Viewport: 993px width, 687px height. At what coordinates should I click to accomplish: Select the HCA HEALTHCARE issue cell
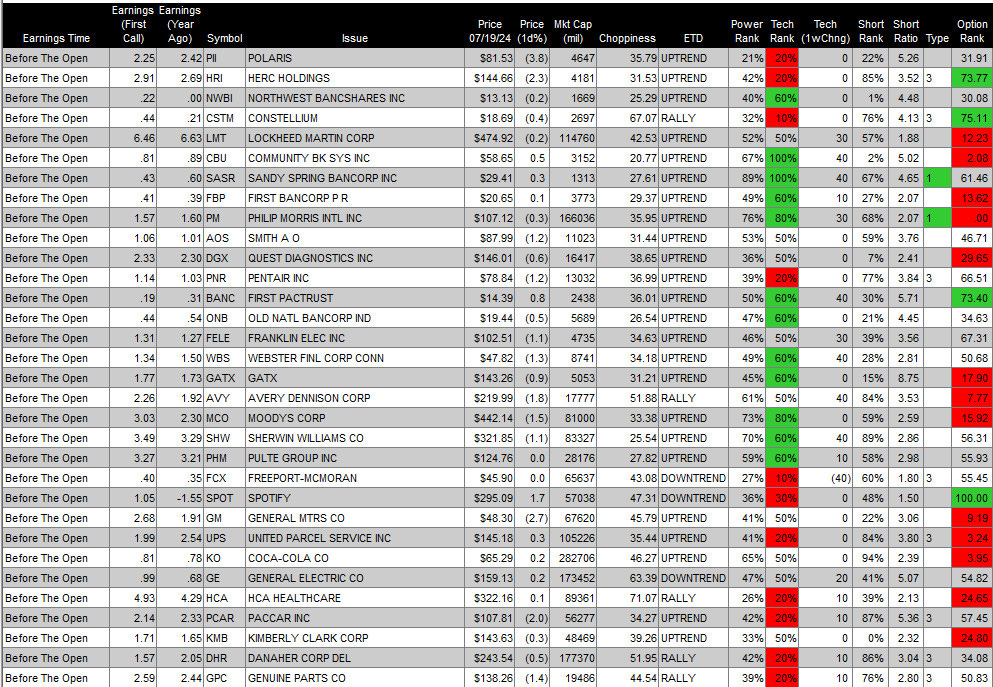[x=355, y=598]
